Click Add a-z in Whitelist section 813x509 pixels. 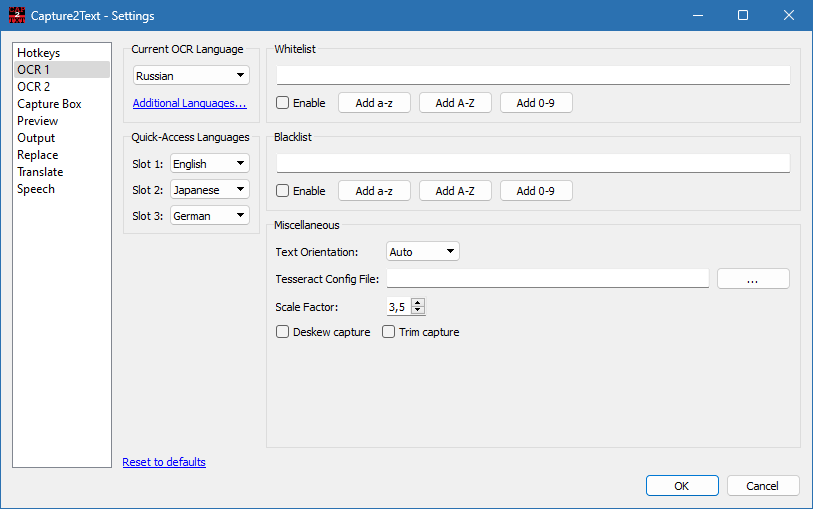tap(374, 103)
